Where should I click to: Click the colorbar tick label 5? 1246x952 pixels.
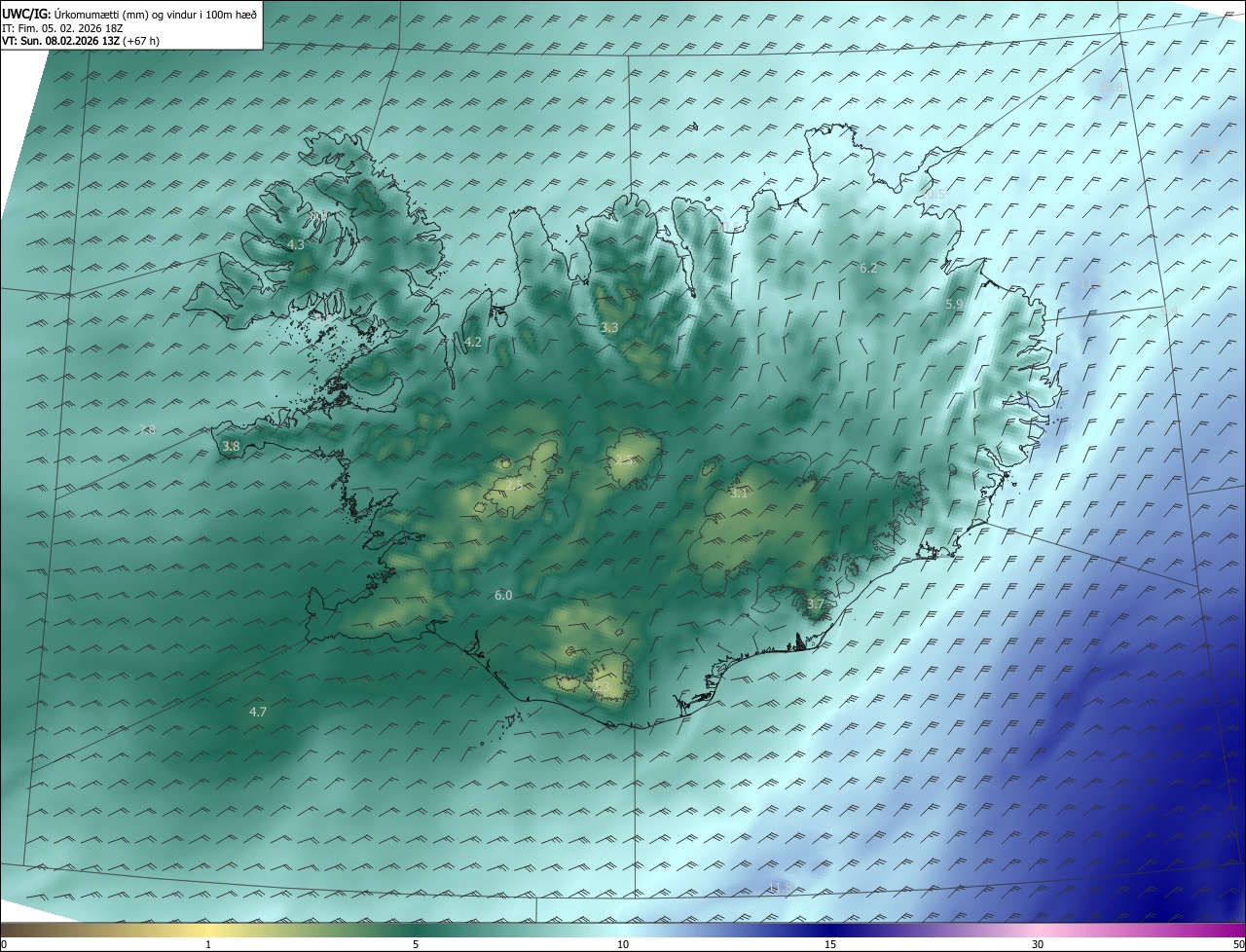[x=416, y=944]
